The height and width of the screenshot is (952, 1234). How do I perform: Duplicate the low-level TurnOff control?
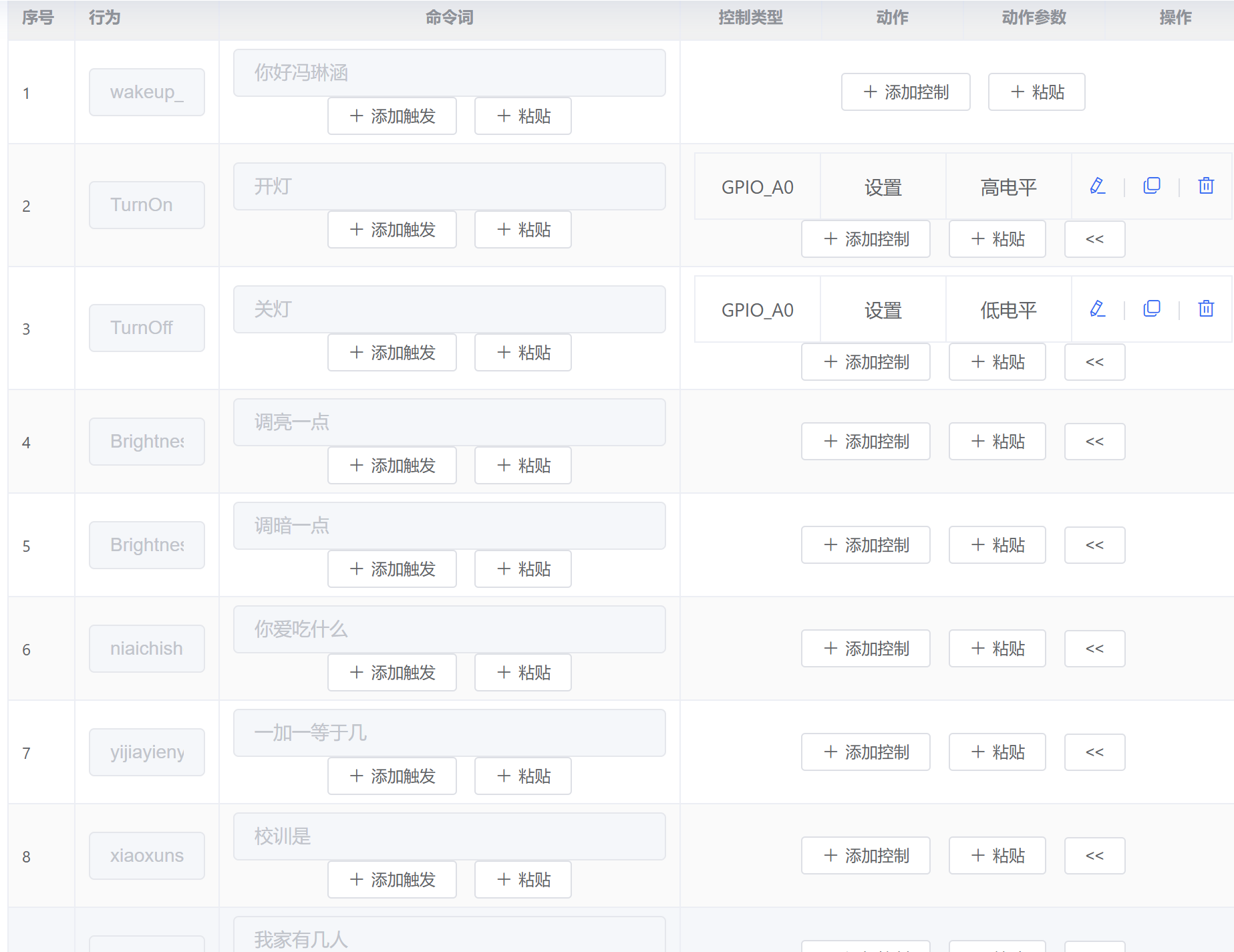click(1151, 308)
